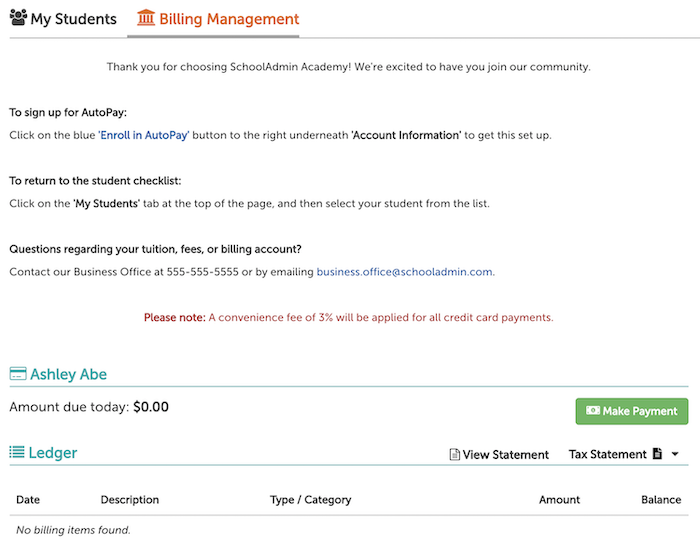Click the View Statement document icon
Image resolution: width=700 pixels, height=546 pixels.
(454, 454)
